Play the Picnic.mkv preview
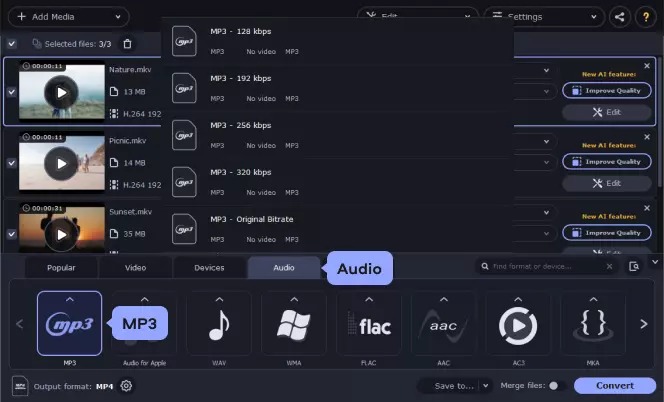This screenshot has height=402, width=664. 62,164
